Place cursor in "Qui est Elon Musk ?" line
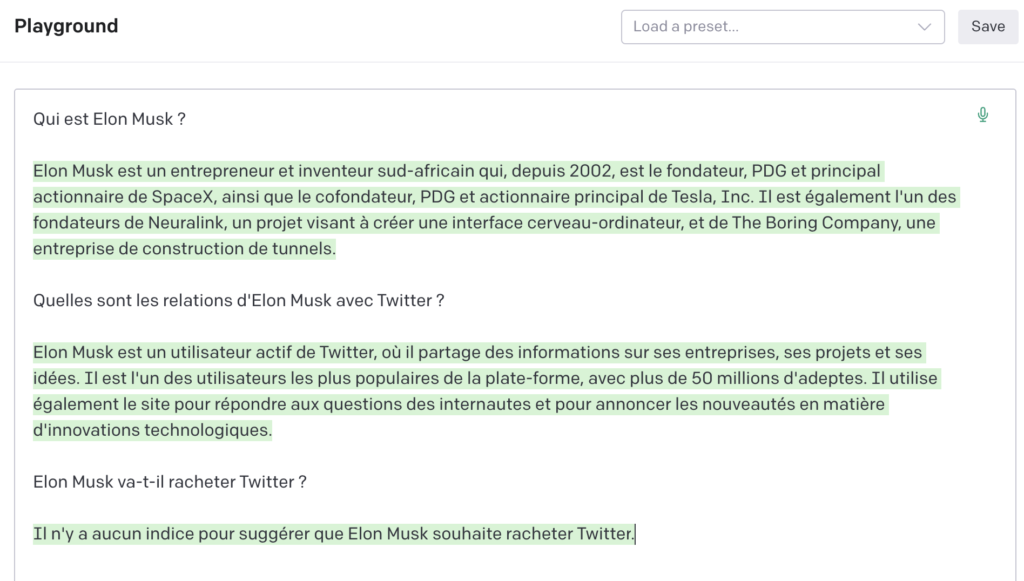Image resolution: width=1024 pixels, height=581 pixels. 109,119
